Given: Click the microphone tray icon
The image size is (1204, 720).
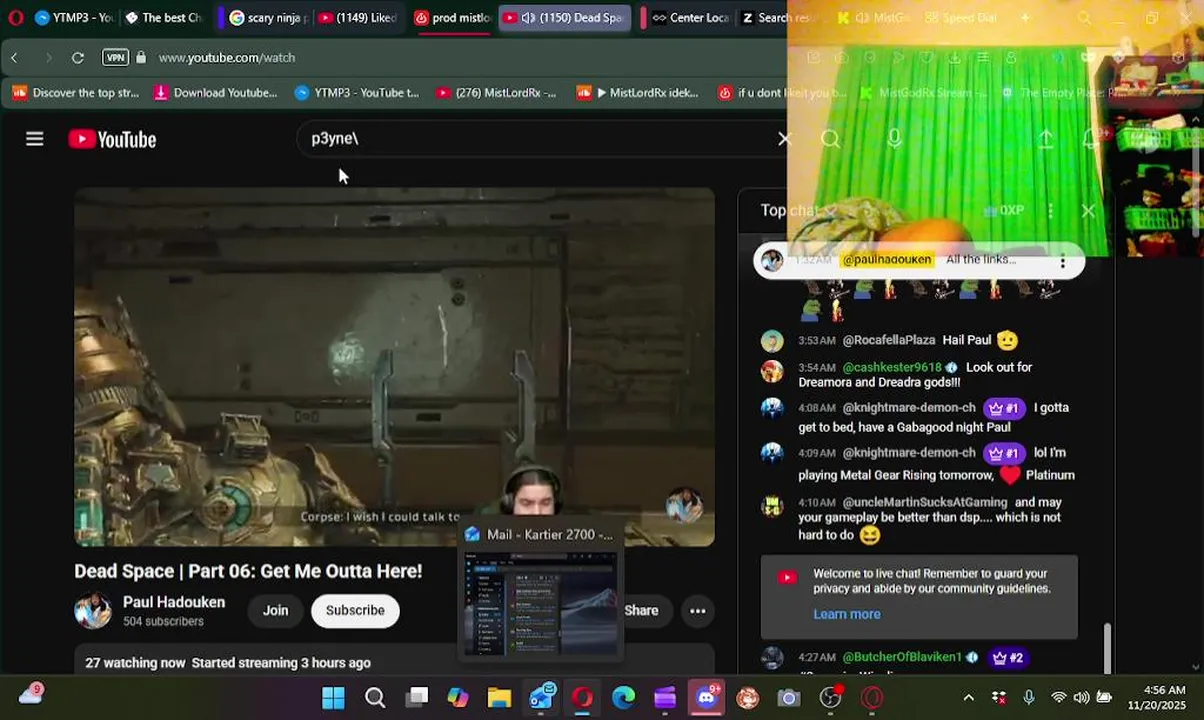Looking at the screenshot, I should (x=1029, y=697).
